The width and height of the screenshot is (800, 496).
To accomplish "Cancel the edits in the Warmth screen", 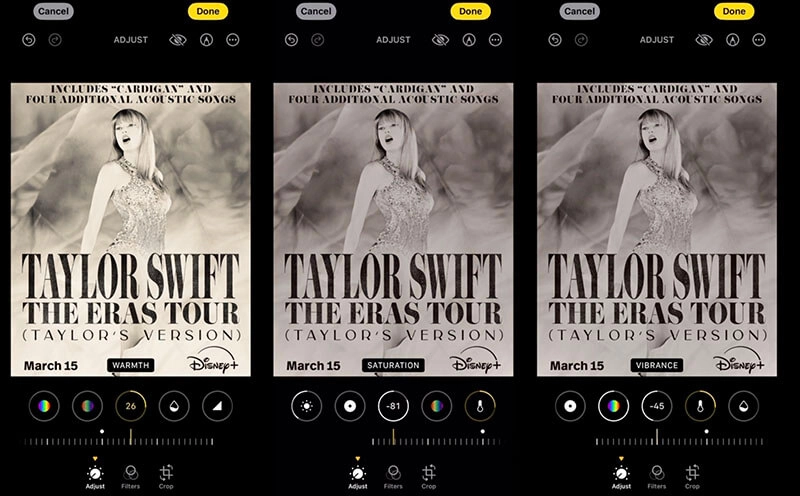I will point(52,11).
